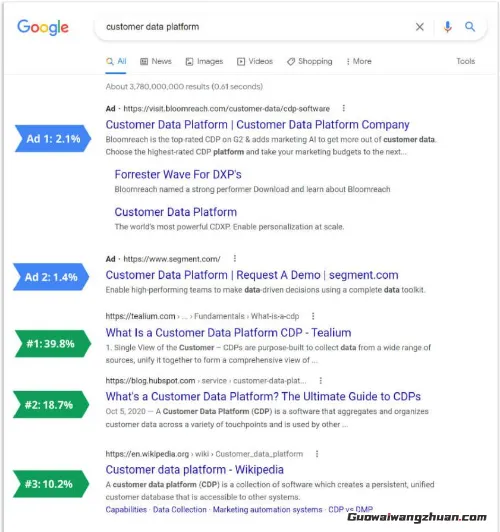This screenshot has height=532, width=500.
Task: Open Forrester Wave For DXP's sitelink
Action: point(178,174)
